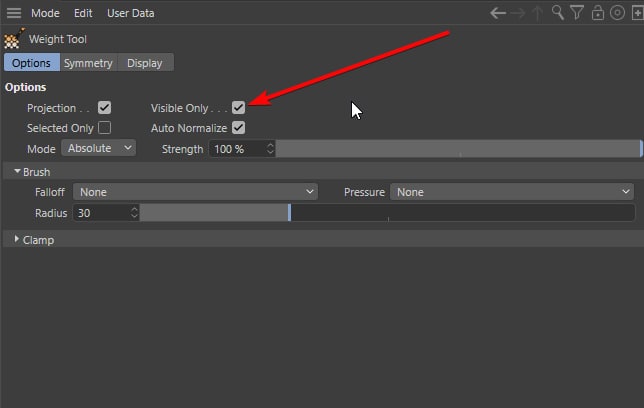Image resolution: width=644 pixels, height=408 pixels.
Task: Click the back arrow navigation icon
Action: point(498,13)
